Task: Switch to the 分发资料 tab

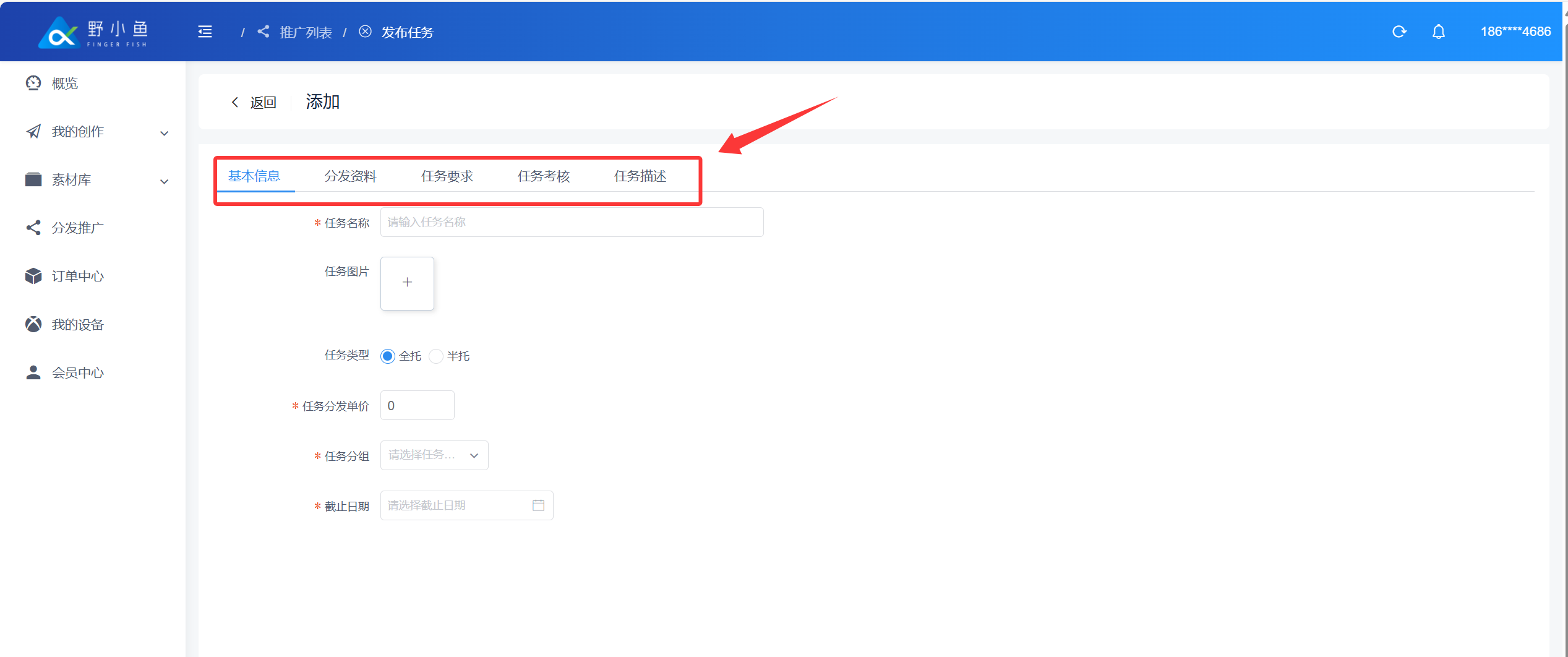Action: pos(350,176)
